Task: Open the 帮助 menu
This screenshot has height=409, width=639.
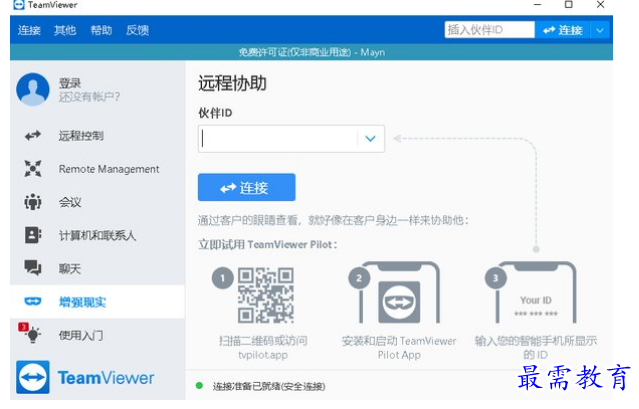Action: tap(101, 30)
